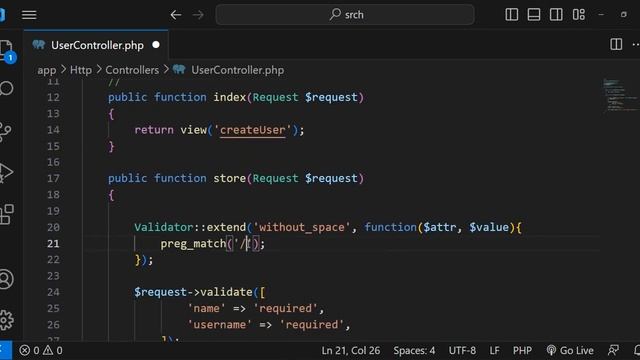
Task: Go back with the left arrow
Action: pyautogui.click(x=176, y=15)
